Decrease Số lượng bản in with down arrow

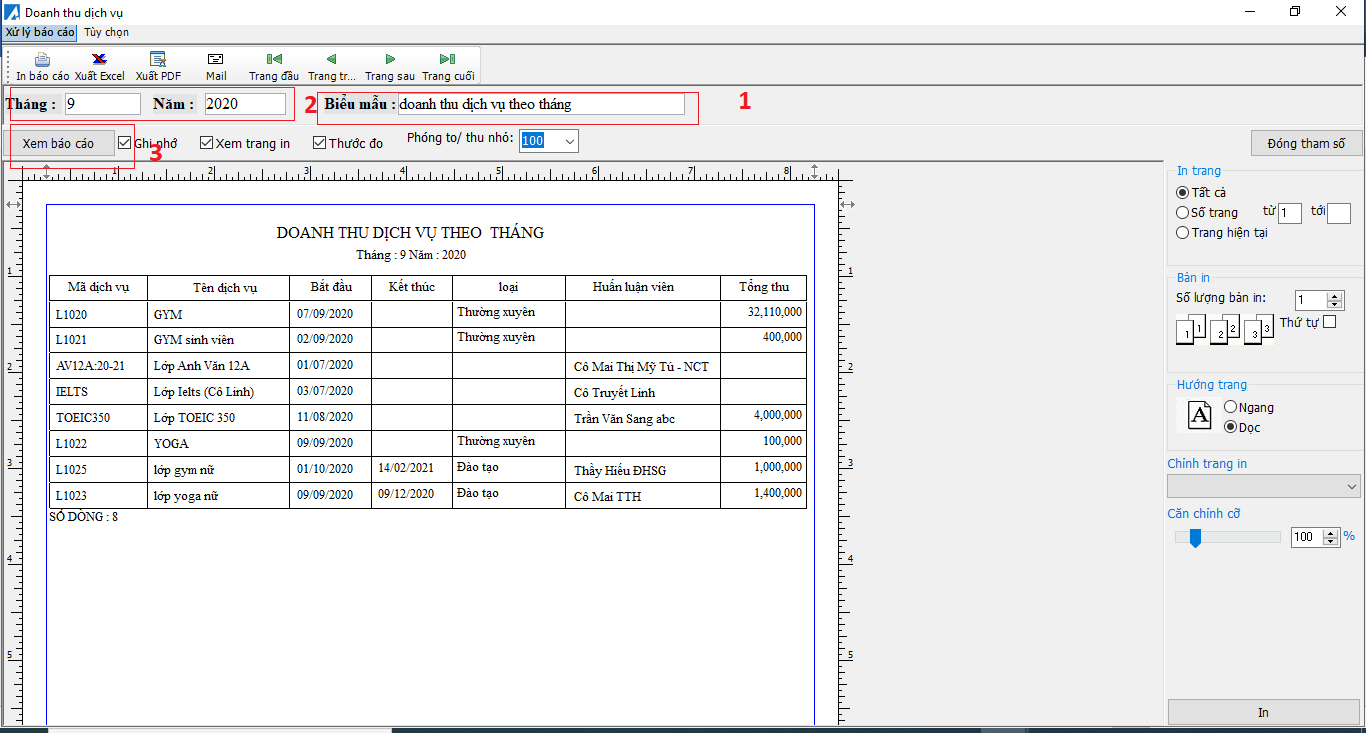point(1335,304)
